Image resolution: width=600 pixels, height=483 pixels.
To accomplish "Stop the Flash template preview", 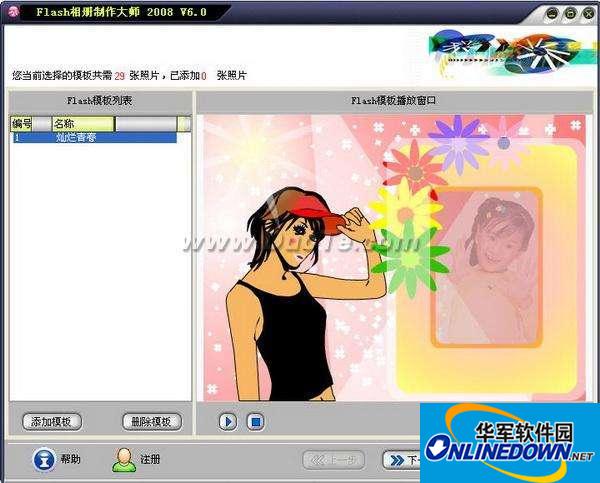I will pos(255,422).
